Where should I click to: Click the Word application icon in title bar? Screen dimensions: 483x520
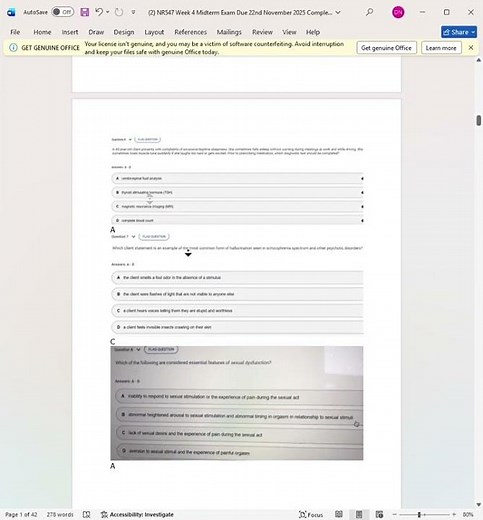tap(11, 12)
